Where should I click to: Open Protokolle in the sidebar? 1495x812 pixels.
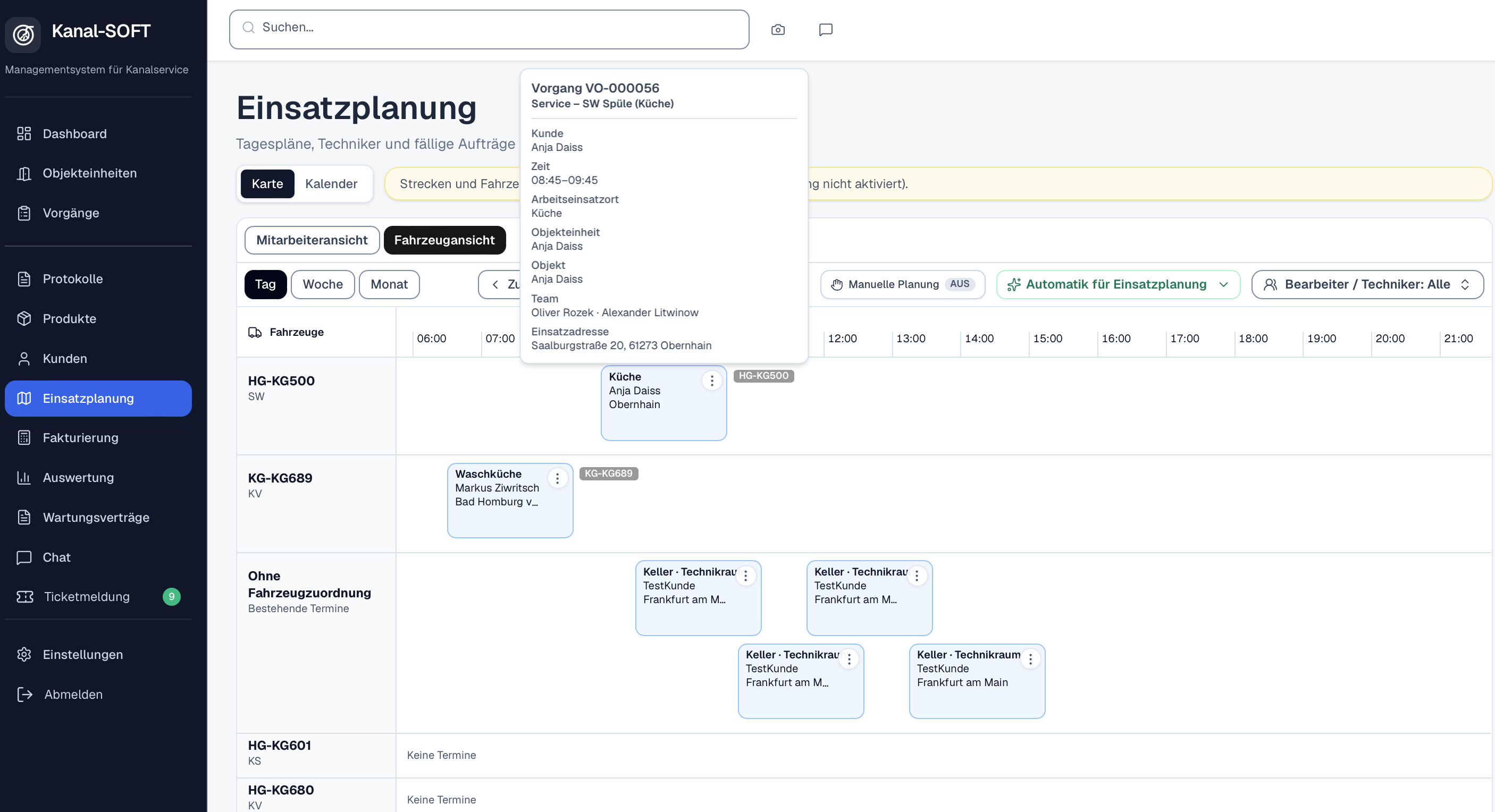98,279
